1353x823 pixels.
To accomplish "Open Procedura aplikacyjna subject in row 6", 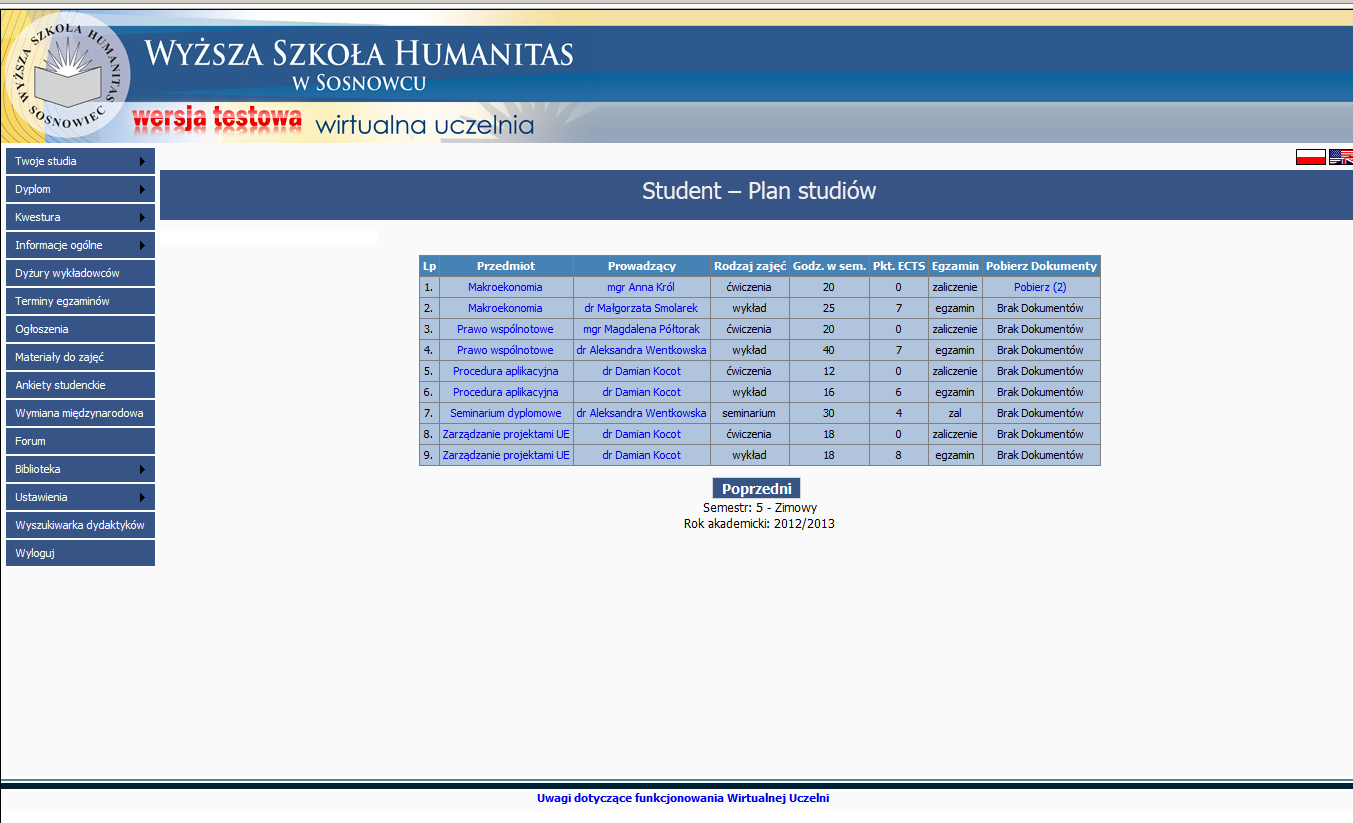I will click(505, 392).
